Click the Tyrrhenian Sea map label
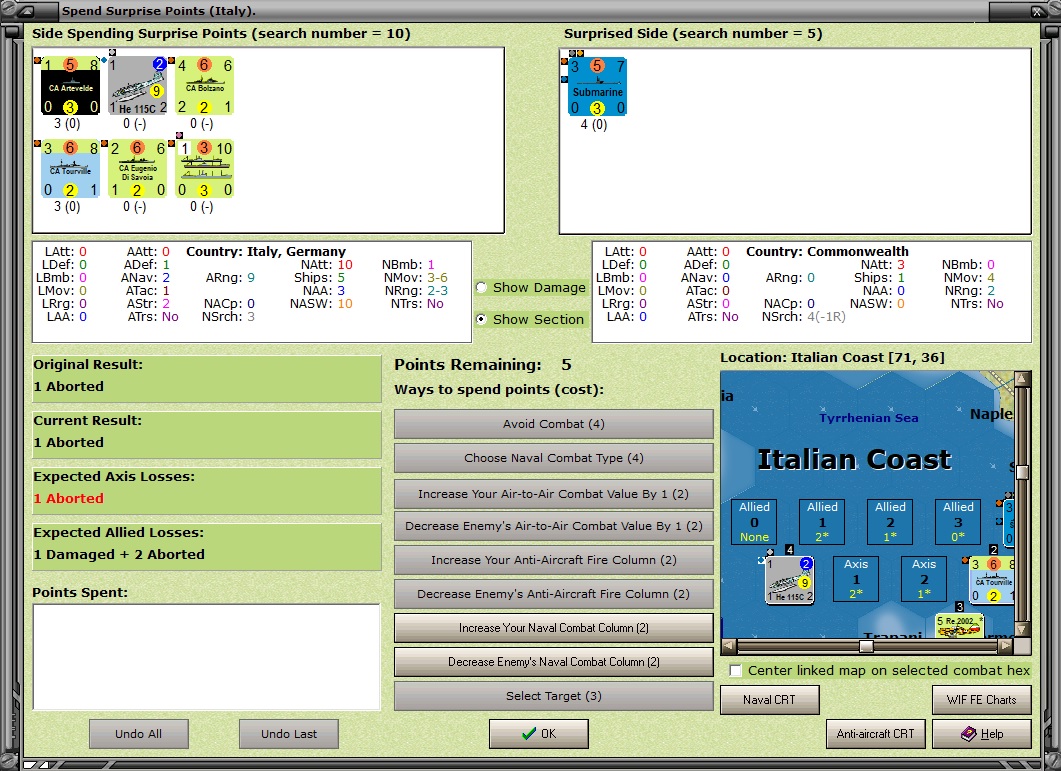The height and width of the screenshot is (771, 1061). coord(869,418)
